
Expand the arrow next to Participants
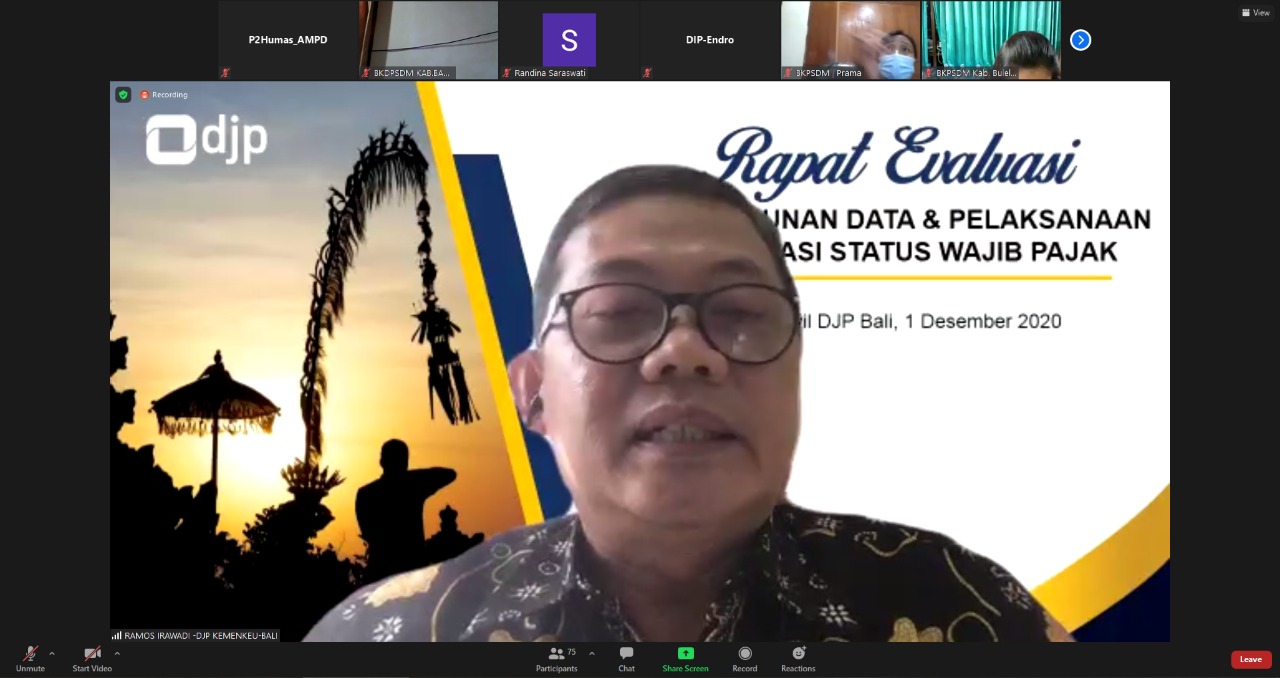(591, 654)
